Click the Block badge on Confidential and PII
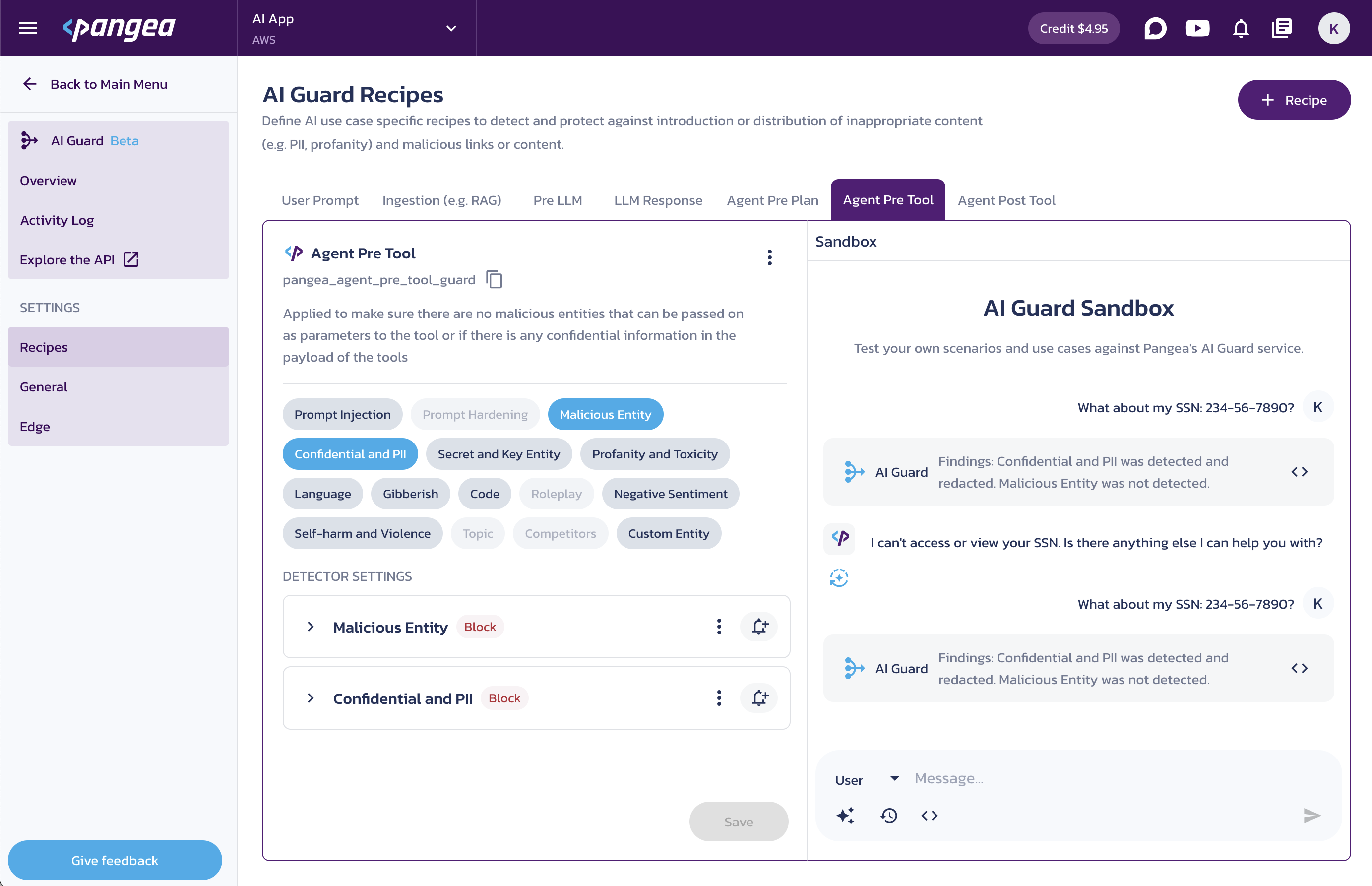The image size is (1372, 886). 504,698
